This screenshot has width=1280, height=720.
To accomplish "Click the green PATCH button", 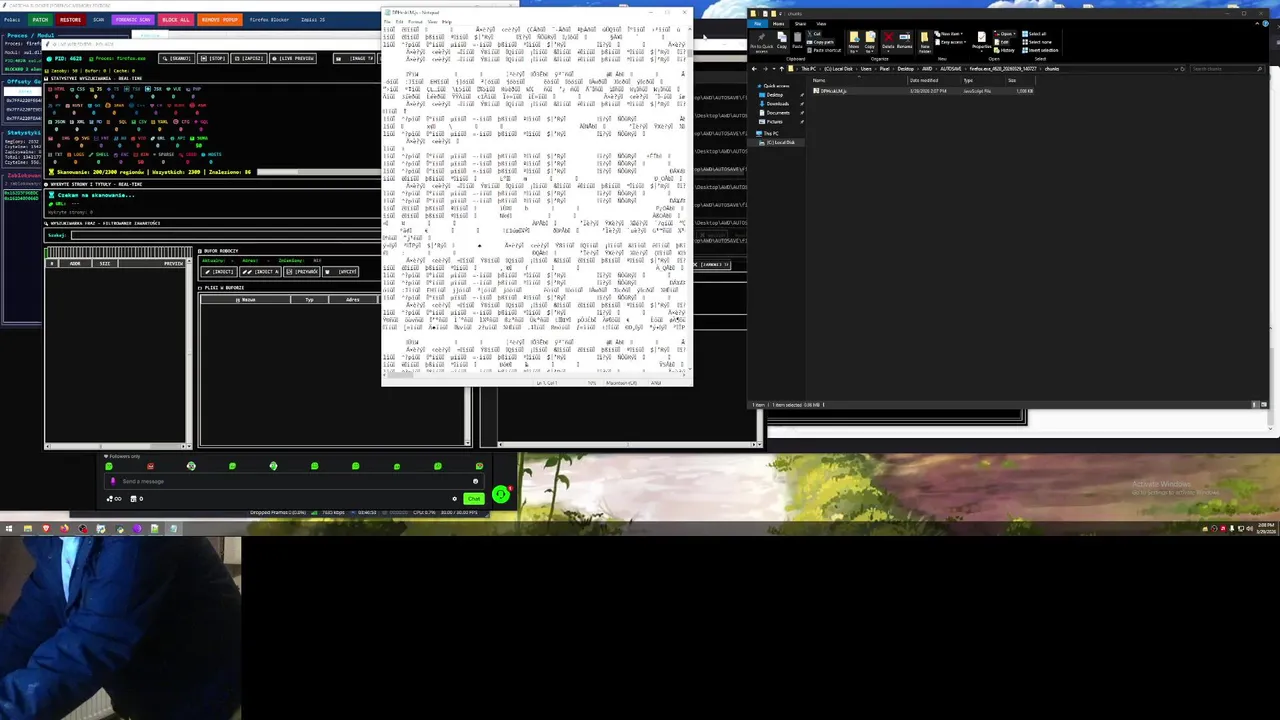I will pyautogui.click(x=40, y=20).
